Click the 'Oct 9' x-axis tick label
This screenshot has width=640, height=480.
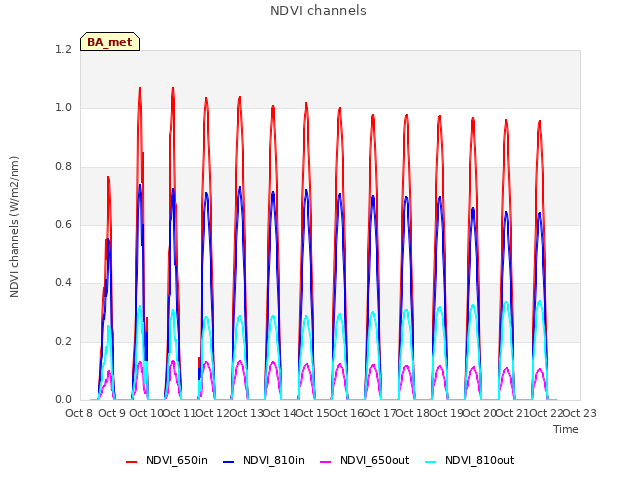[112, 413]
